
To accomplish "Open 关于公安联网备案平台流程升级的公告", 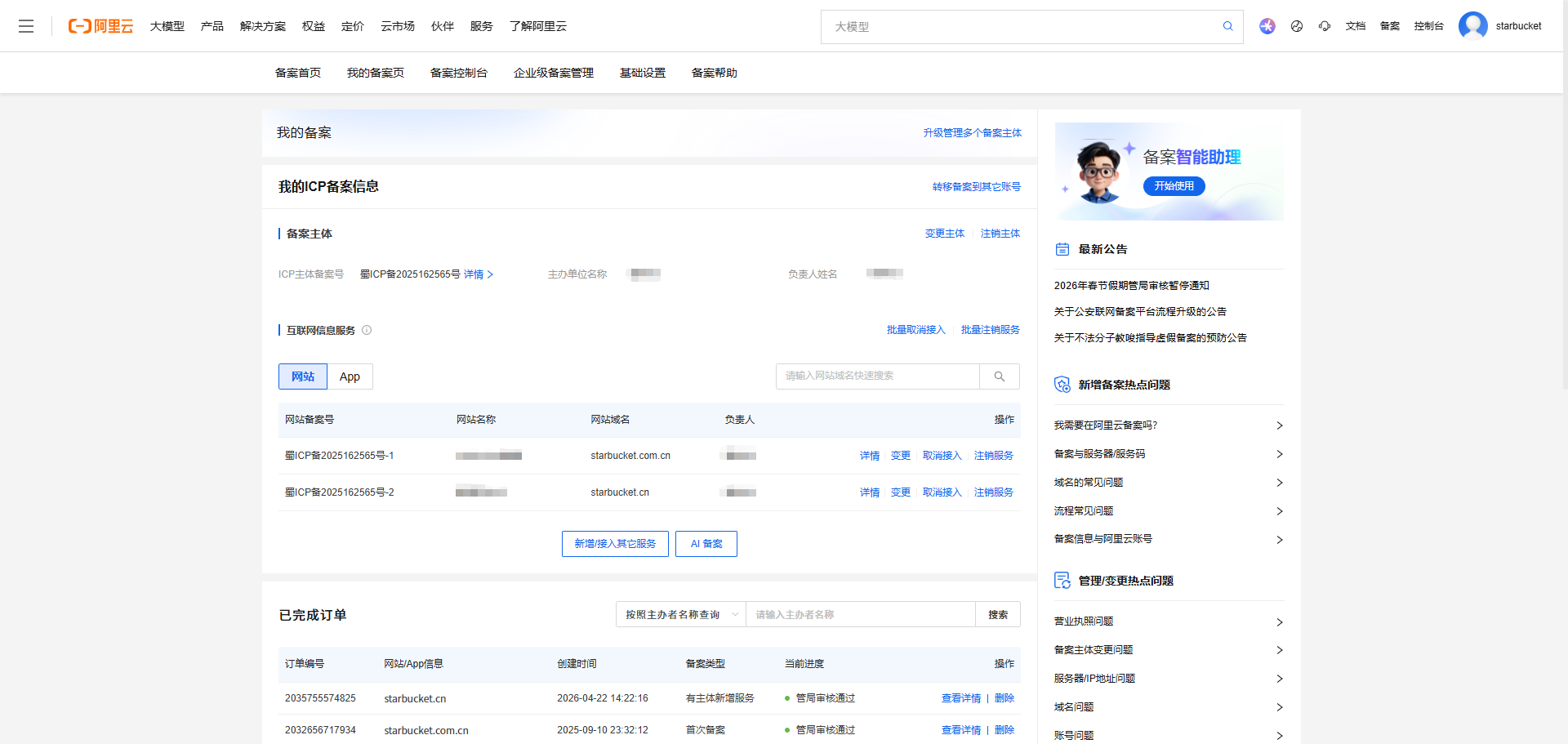I will [x=1140, y=312].
